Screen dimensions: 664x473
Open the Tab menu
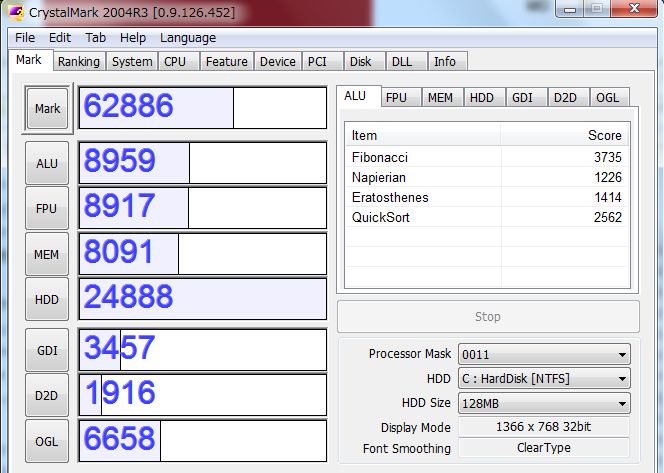click(95, 38)
